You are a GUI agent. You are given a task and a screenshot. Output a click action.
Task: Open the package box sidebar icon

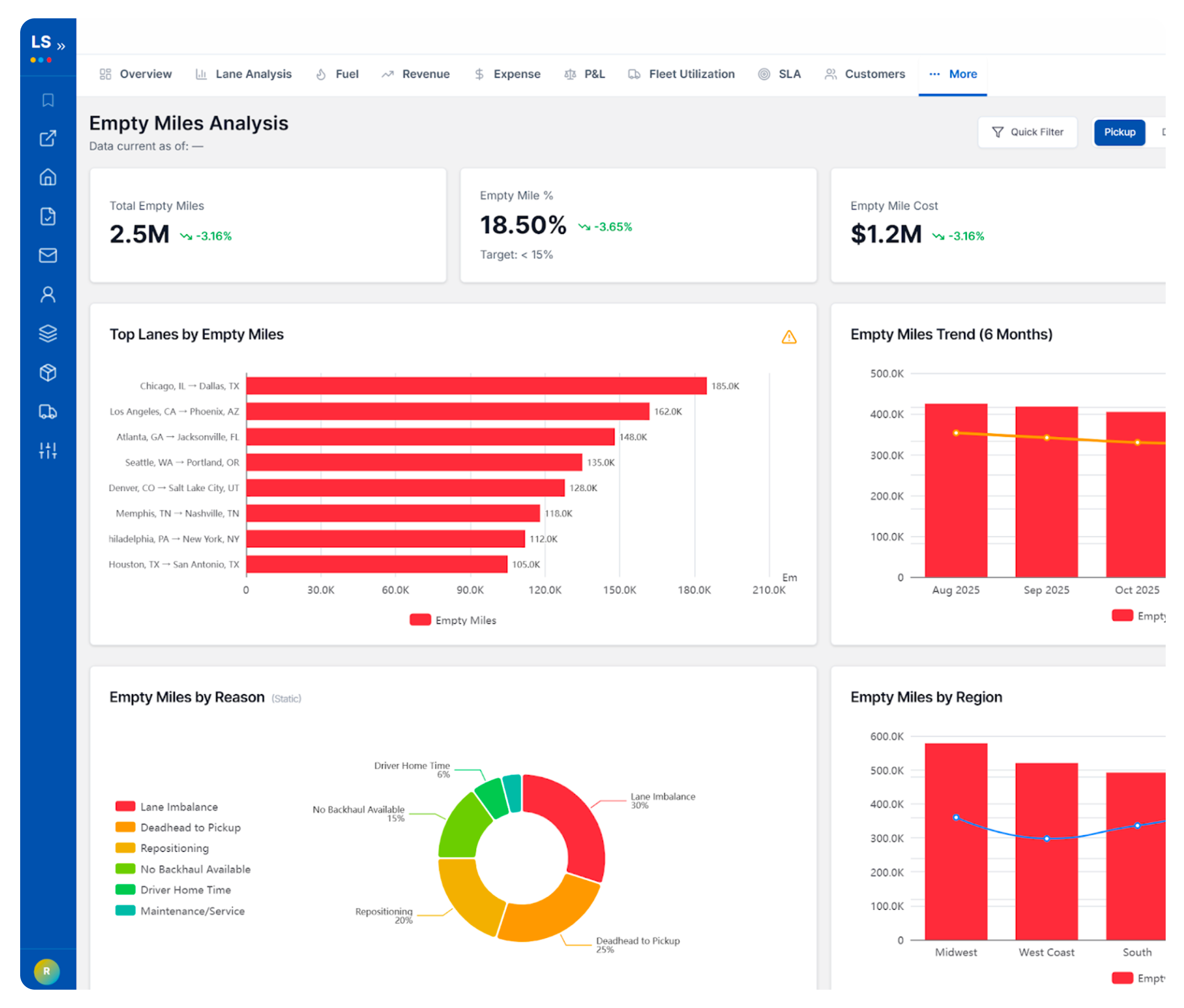48,373
